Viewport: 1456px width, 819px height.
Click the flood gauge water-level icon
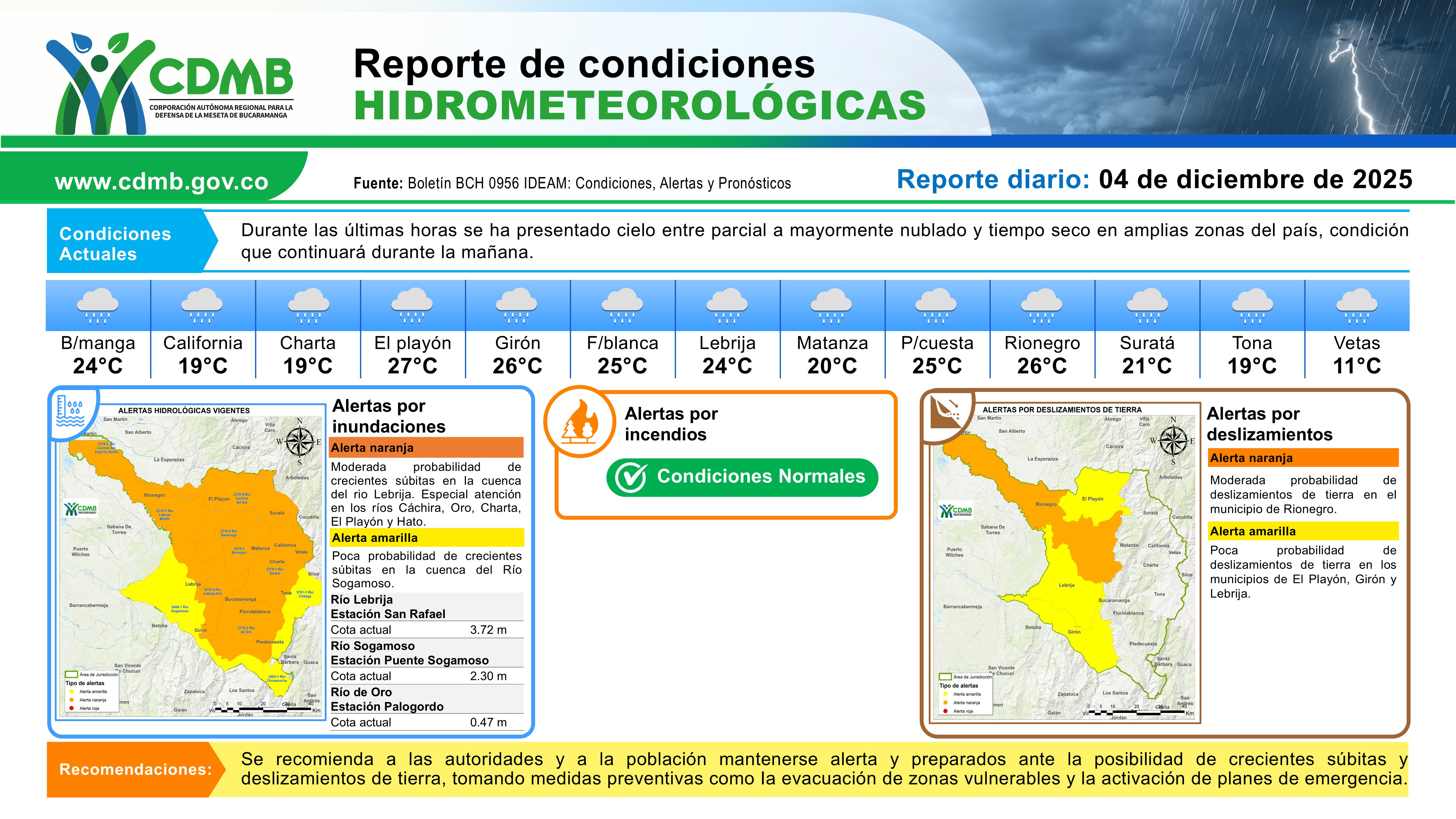(x=71, y=411)
